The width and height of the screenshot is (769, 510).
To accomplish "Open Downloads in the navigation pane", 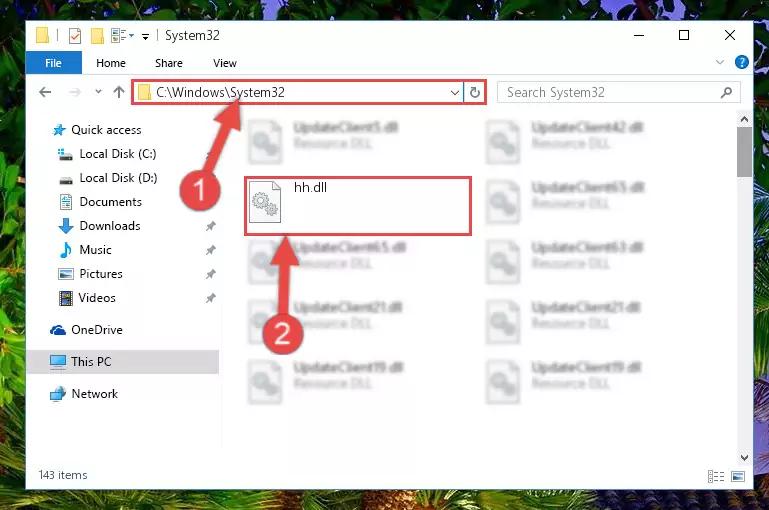I will (100, 226).
